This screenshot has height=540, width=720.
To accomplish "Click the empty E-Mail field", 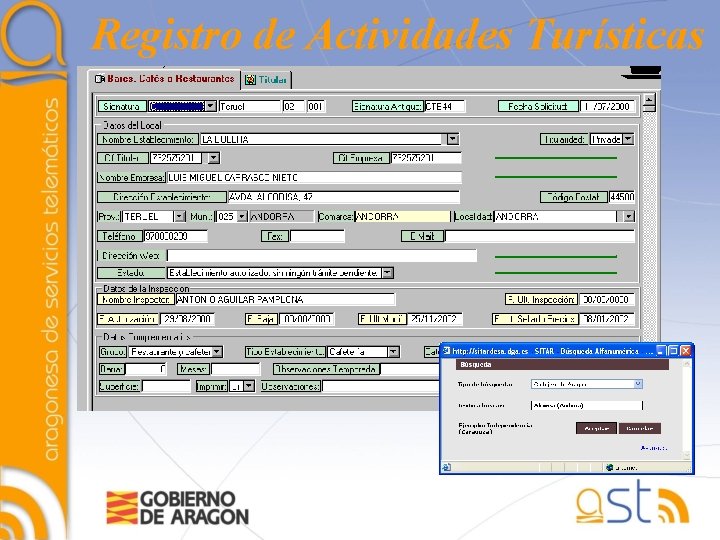I will click(x=540, y=236).
